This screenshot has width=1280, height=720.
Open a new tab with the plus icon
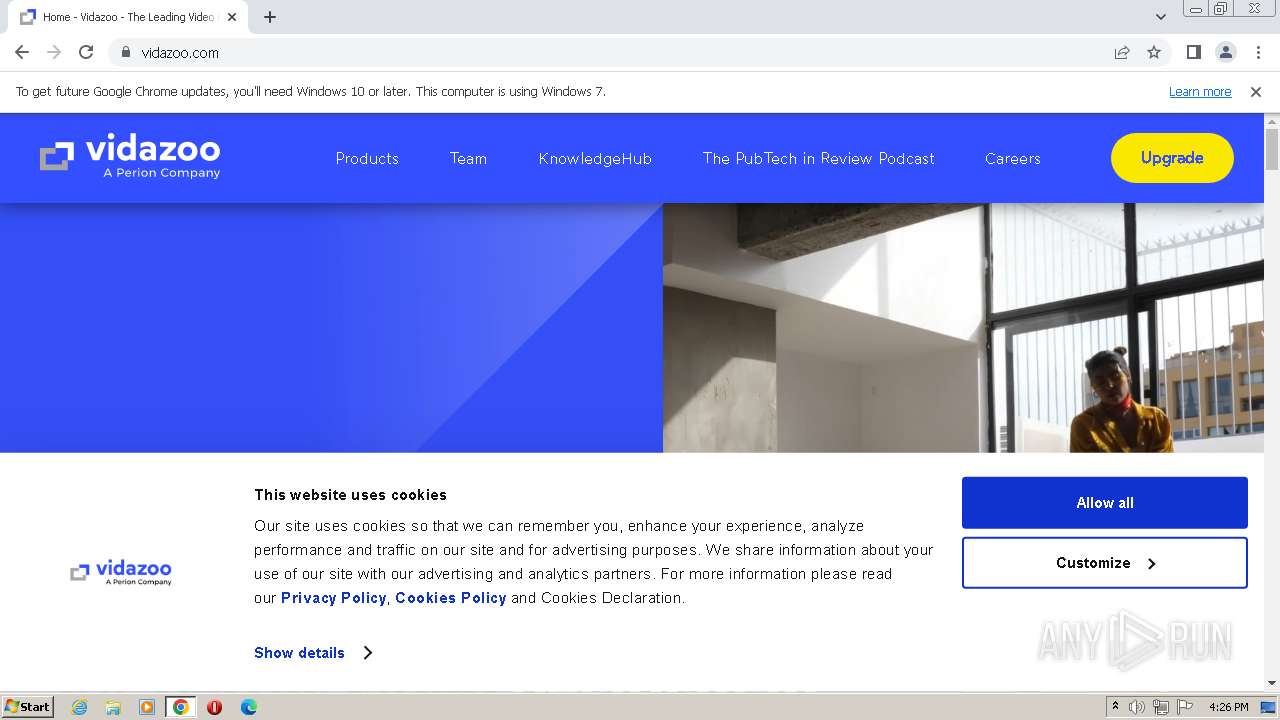(x=270, y=17)
